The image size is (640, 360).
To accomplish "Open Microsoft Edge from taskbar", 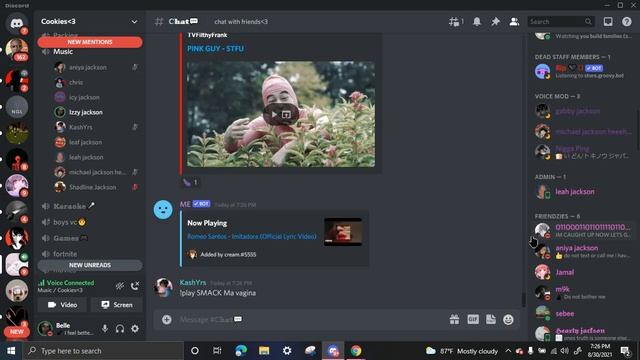I will tap(241, 351).
